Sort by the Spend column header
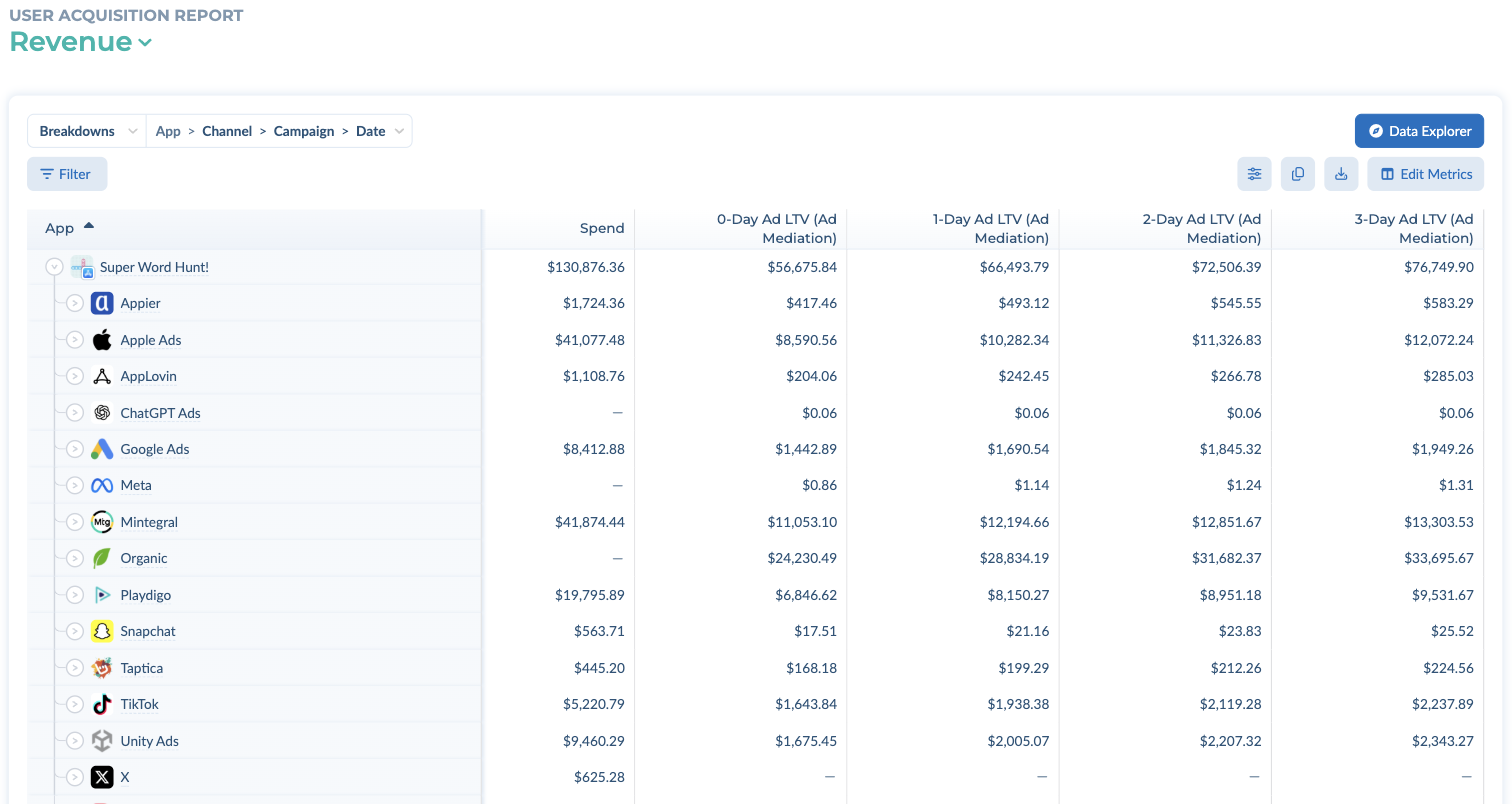1512x805 pixels. (602, 228)
